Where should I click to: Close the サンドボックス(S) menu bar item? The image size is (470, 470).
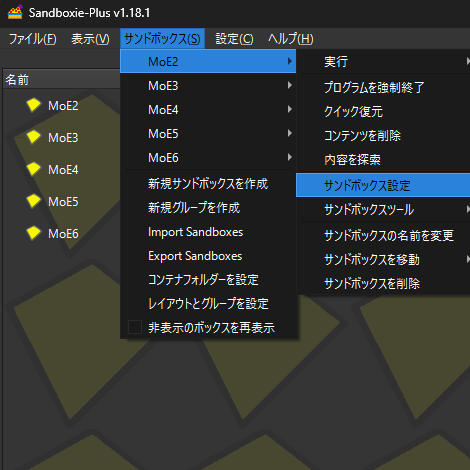(162, 39)
